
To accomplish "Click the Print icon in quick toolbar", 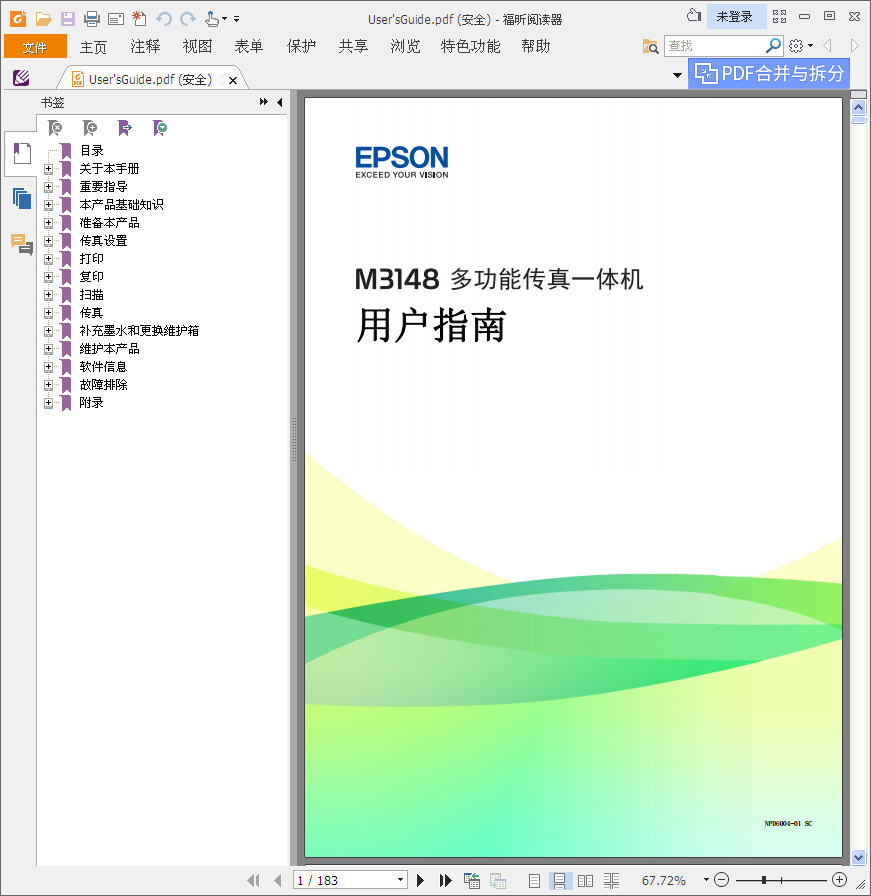I will tap(91, 19).
